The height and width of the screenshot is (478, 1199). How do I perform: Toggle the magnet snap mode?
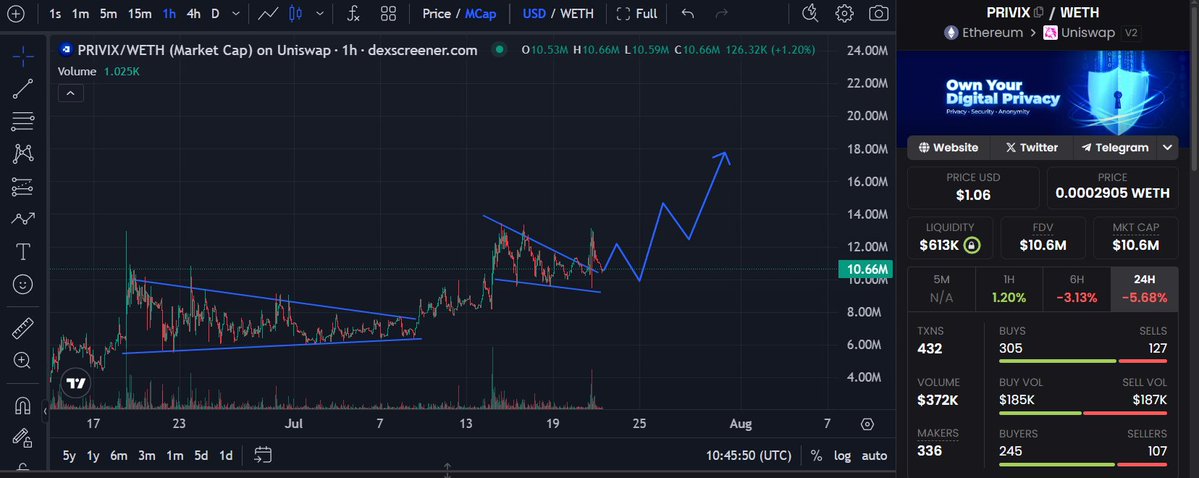pos(23,405)
